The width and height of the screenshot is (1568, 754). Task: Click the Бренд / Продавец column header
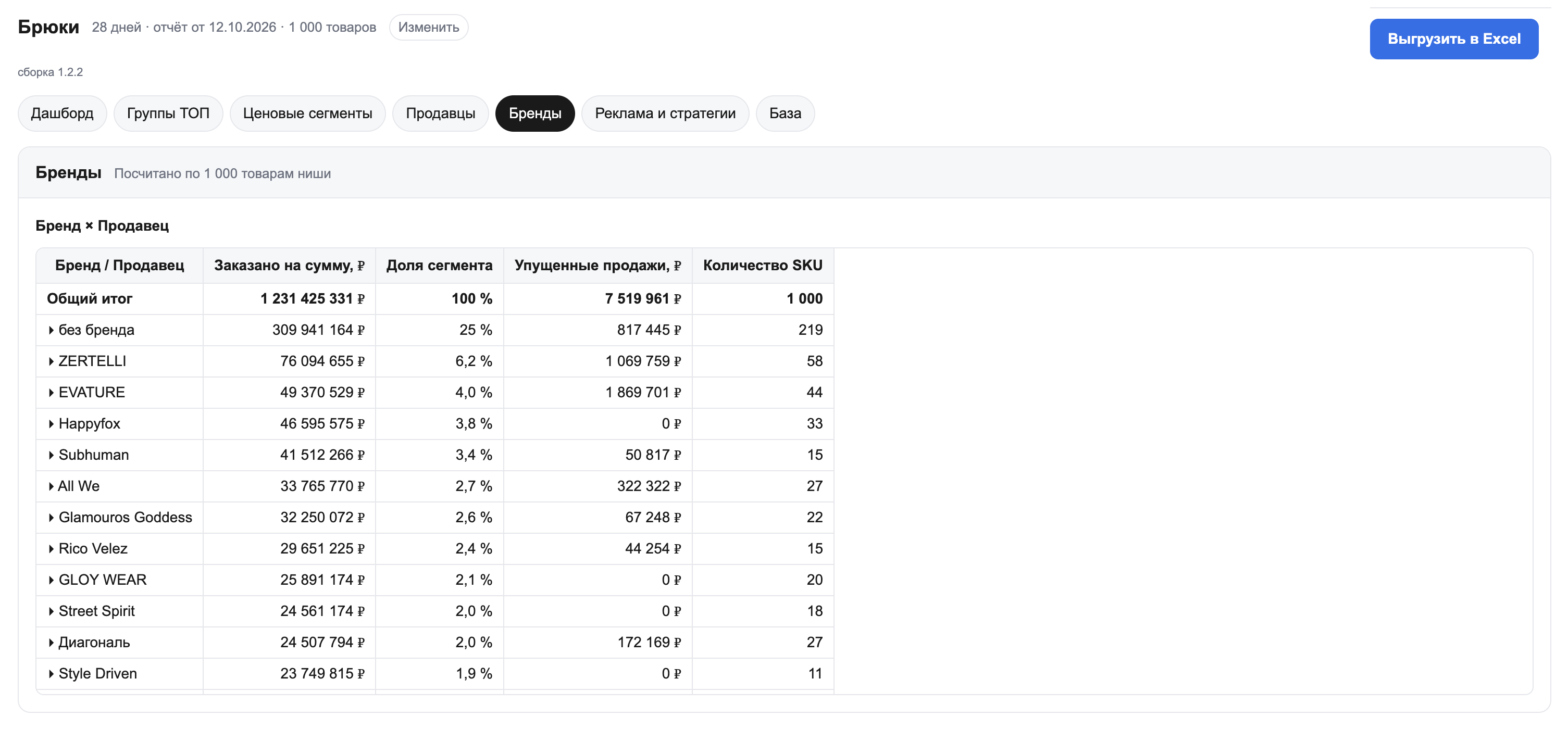point(119,266)
